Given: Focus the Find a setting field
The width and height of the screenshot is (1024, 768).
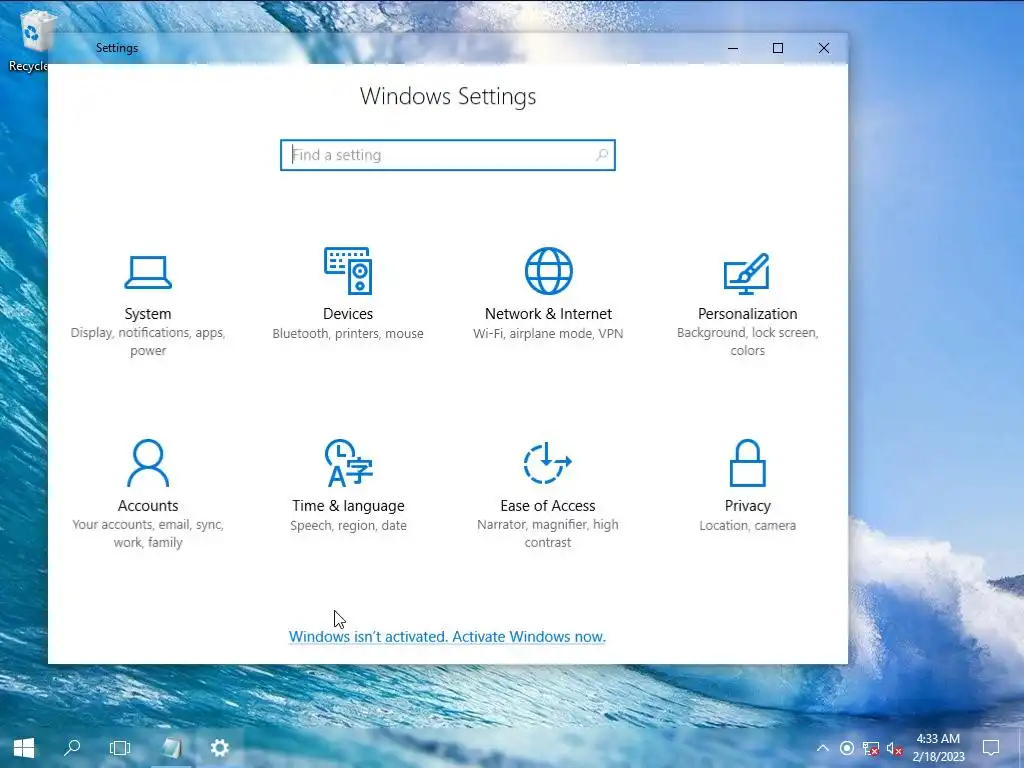Looking at the screenshot, I should click(x=448, y=155).
